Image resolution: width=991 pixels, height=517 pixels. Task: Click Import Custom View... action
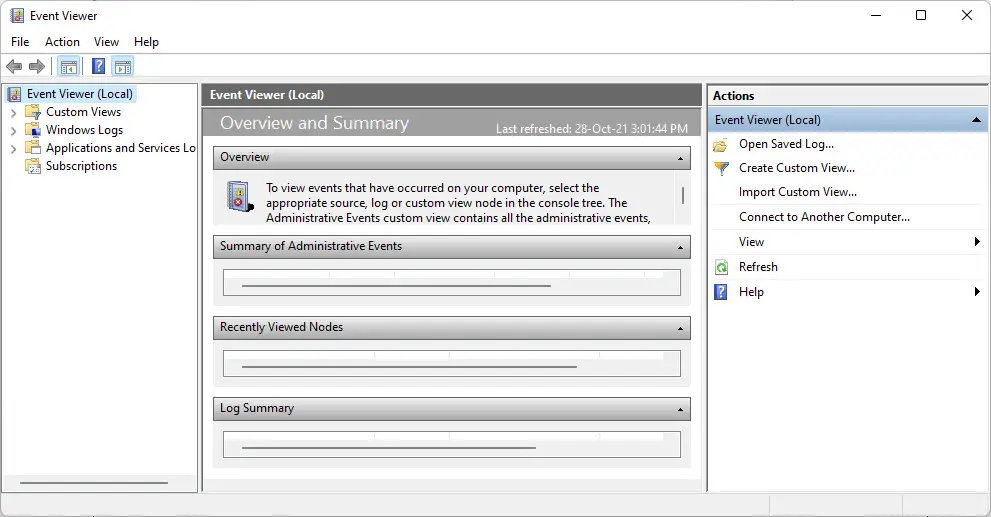coord(798,192)
